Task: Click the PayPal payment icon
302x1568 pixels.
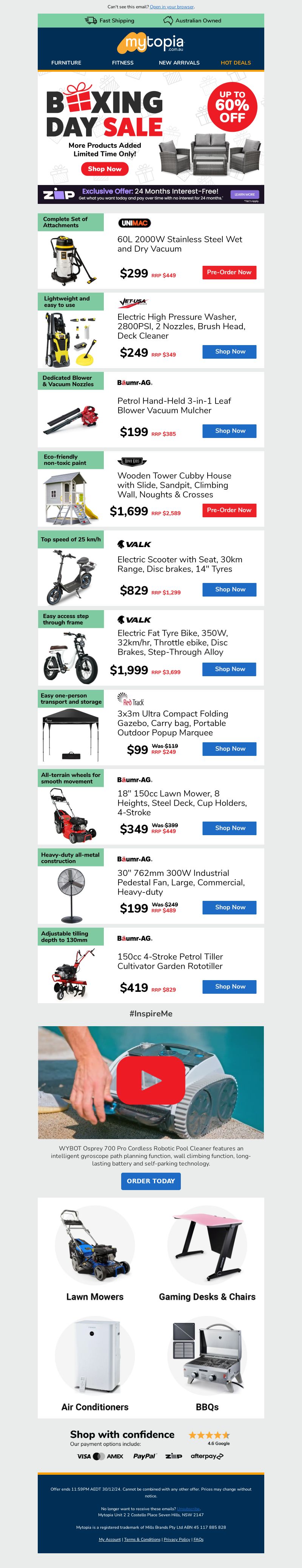Action: click(x=144, y=1456)
